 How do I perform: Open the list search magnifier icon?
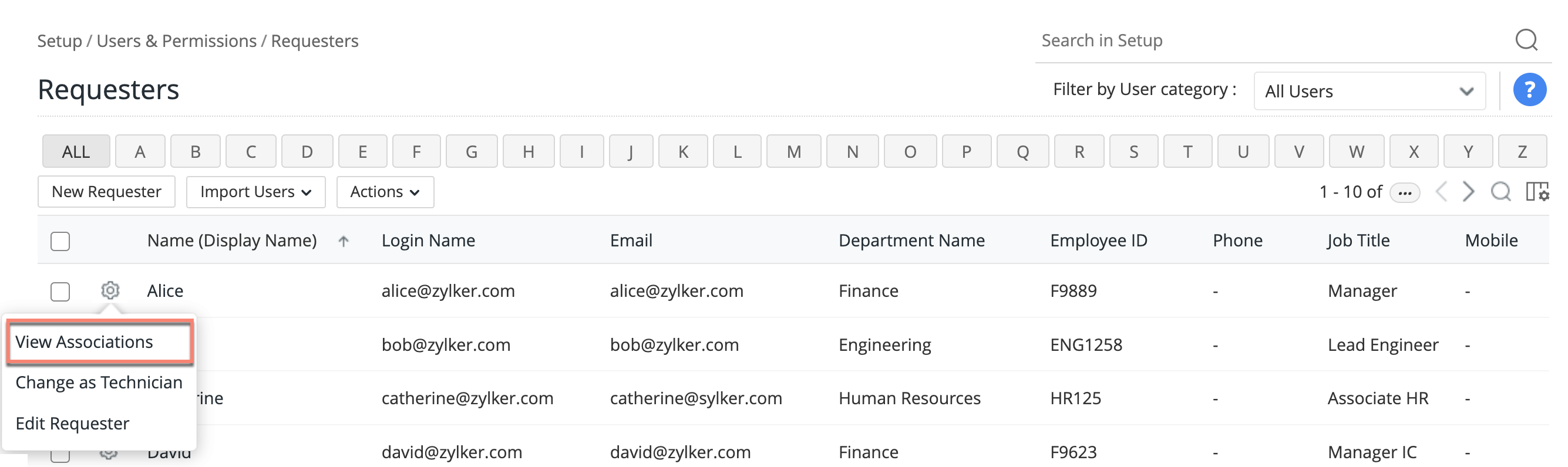coord(1501,191)
